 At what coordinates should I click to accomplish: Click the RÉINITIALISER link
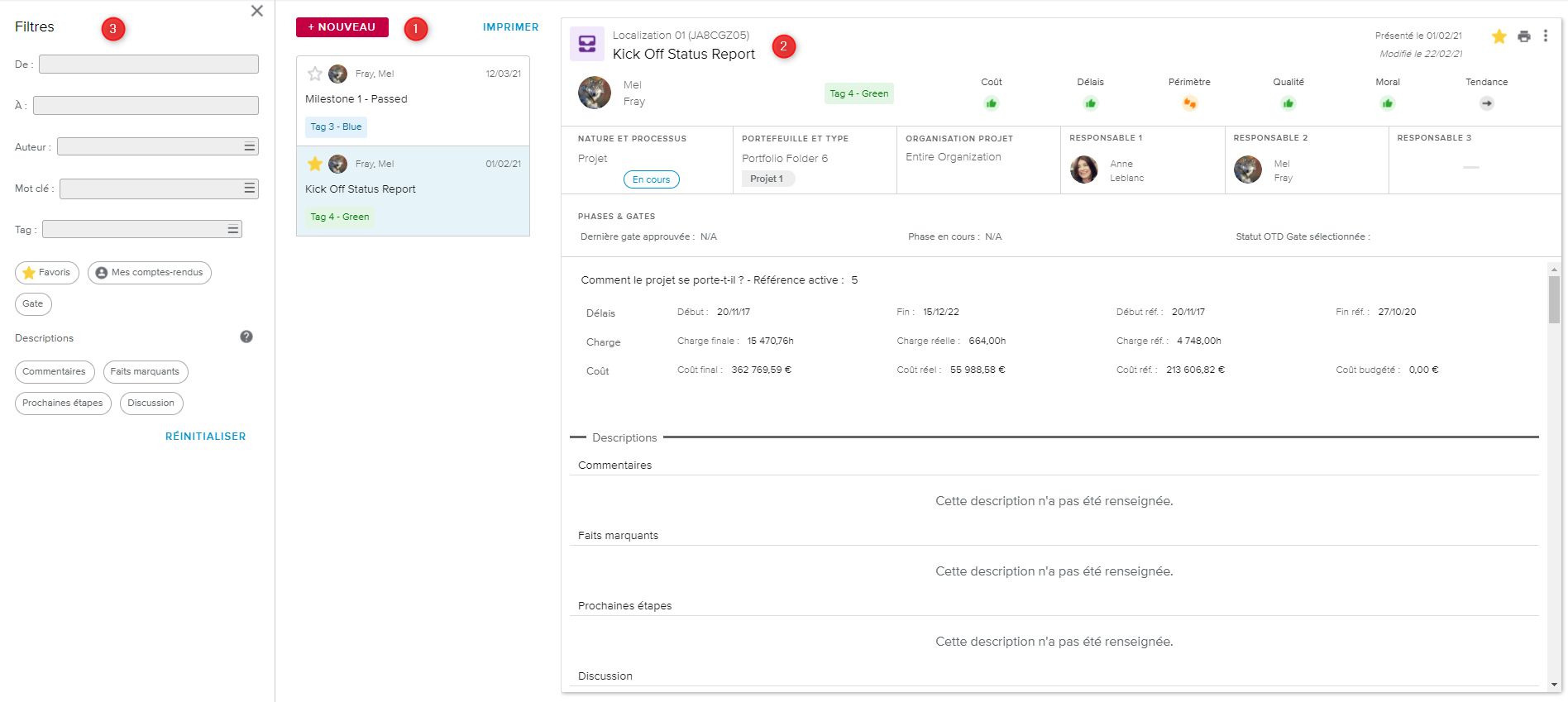click(205, 437)
